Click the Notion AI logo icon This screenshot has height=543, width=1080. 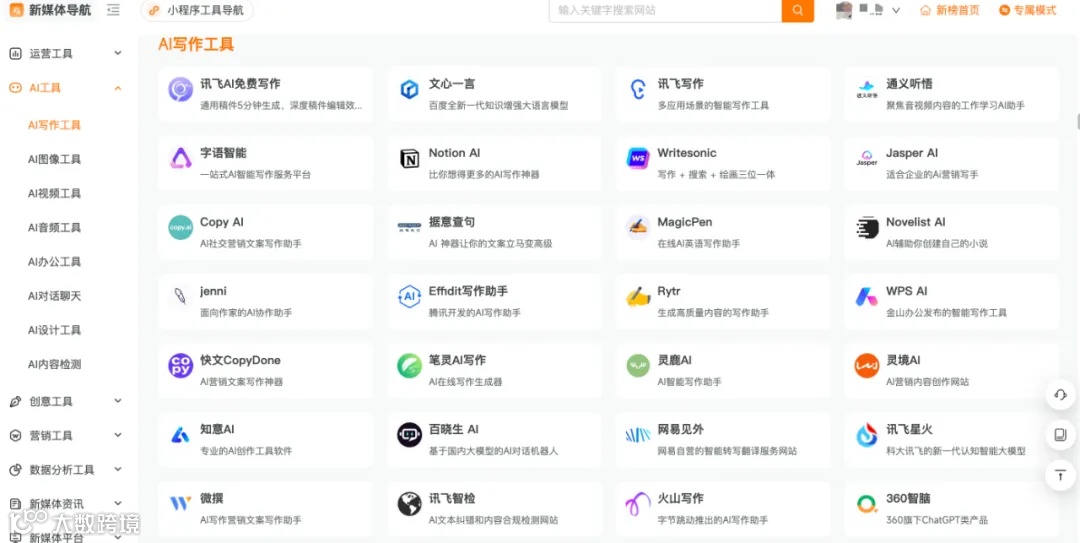[409, 158]
